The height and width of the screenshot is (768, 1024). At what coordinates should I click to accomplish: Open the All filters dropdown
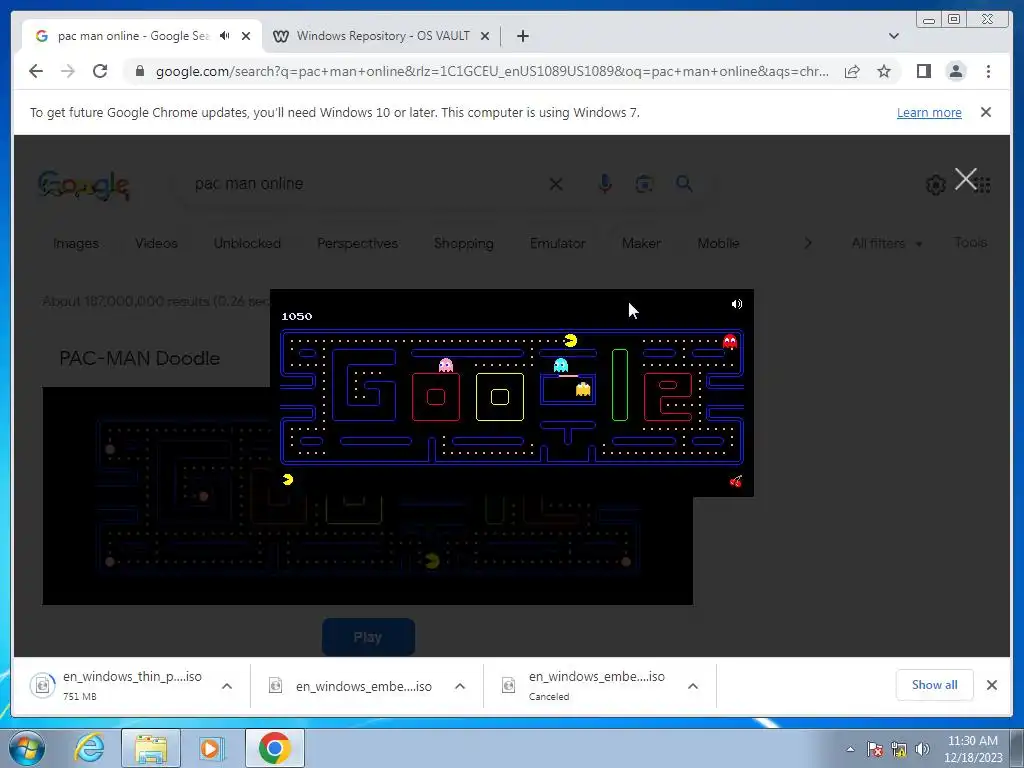886,243
